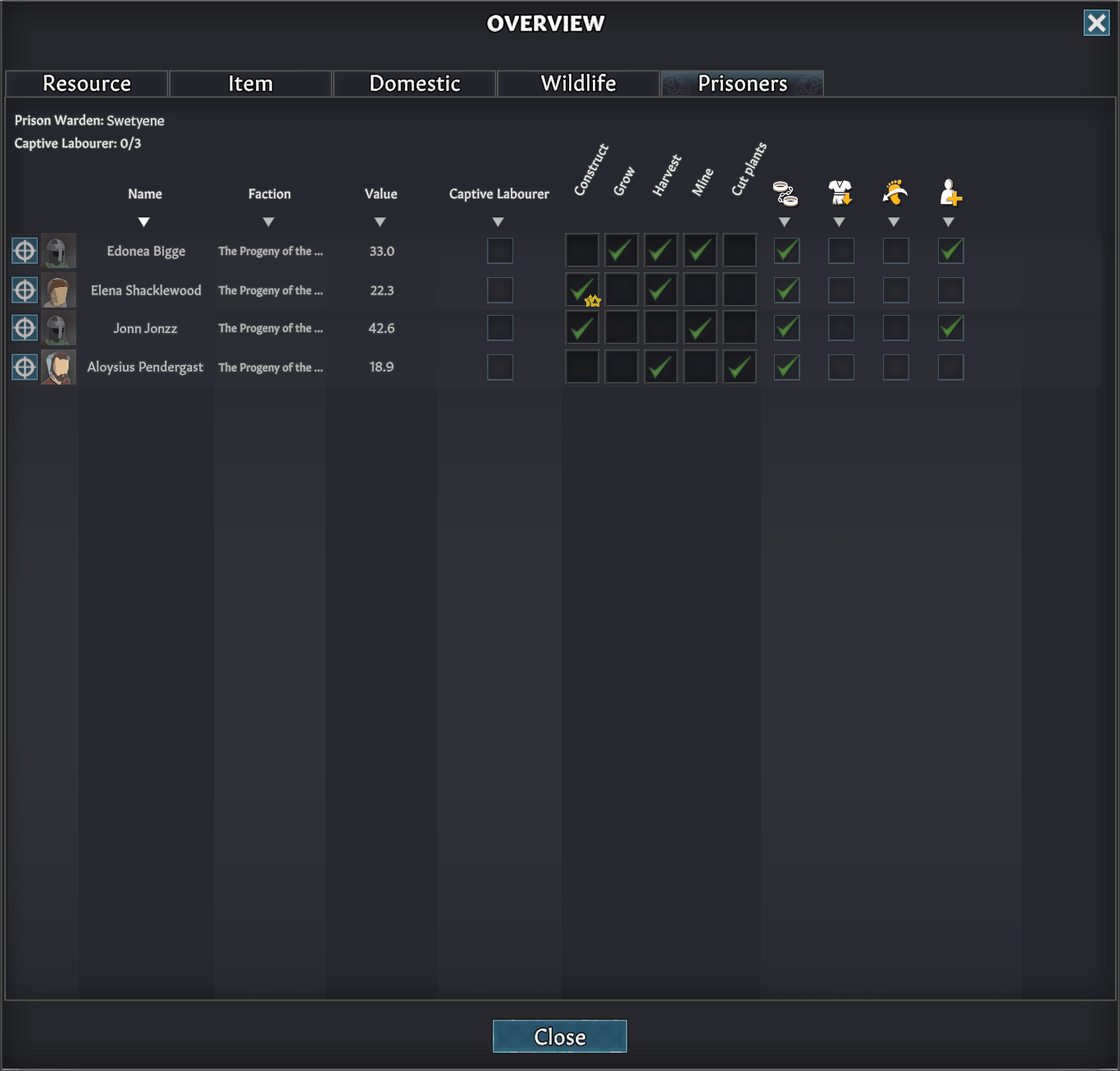This screenshot has width=1120, height=1071.
Task: Sort the list by the Value arrow
Action: coord(380,222)
